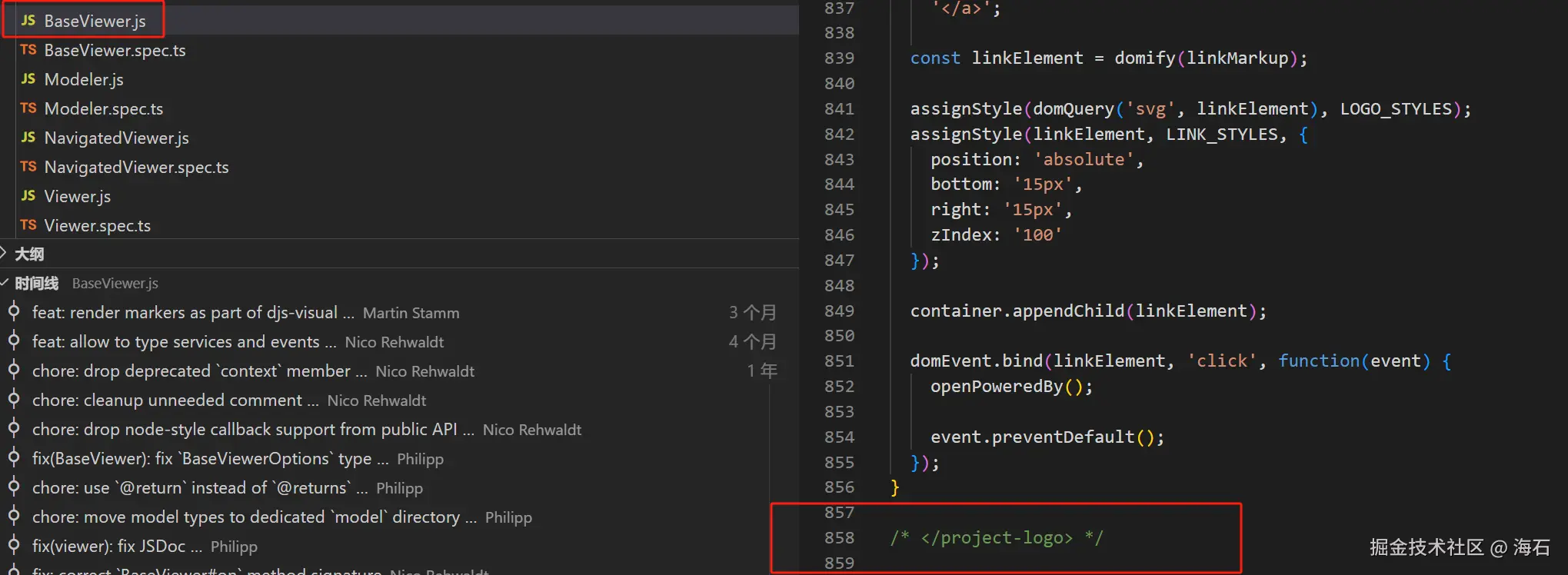Click commit icon beside 'chore: drop deprecated' entry
The height and width of the screenshot is (575, 1568).
coord(14,370)
